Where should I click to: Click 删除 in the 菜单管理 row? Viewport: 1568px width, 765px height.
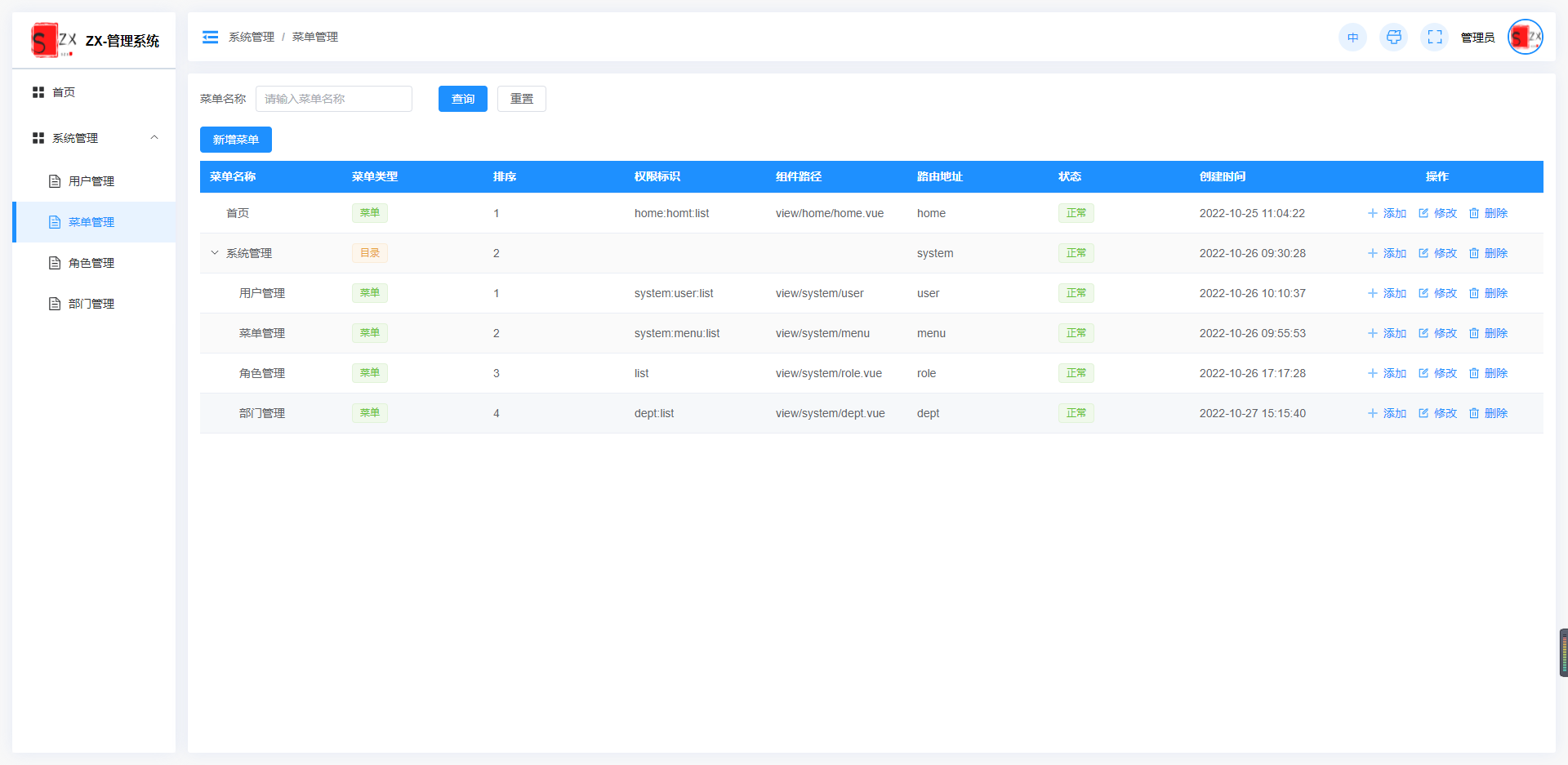pos(1488,333)
